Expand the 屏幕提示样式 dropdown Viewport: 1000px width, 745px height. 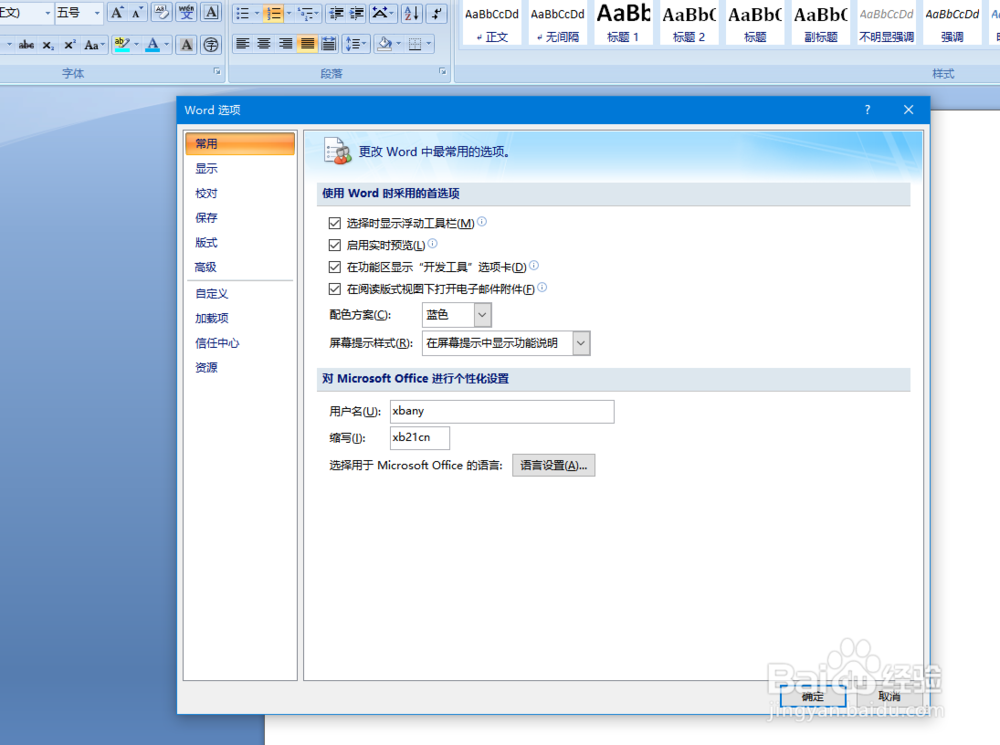[x=581, y=343]
